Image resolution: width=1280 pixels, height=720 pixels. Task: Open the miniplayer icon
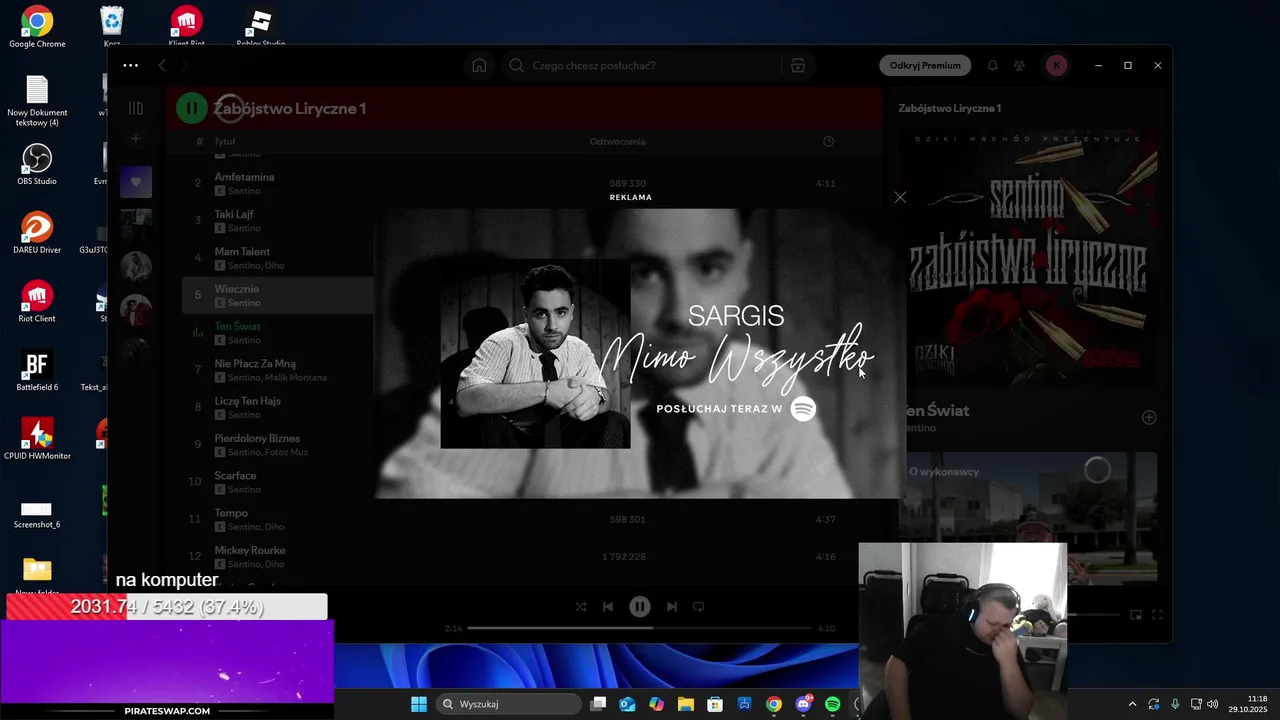click(1135, 615)
